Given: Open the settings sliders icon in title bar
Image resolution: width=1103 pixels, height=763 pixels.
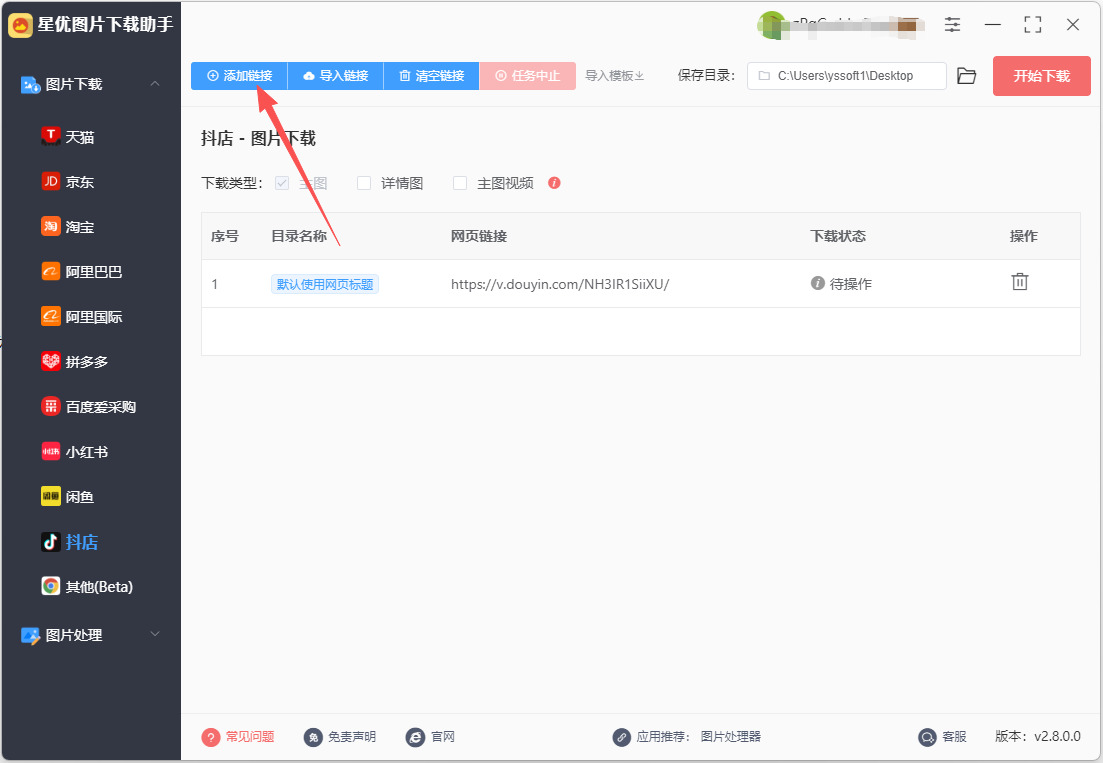Looking at the screenshot, I should [952, 25].
